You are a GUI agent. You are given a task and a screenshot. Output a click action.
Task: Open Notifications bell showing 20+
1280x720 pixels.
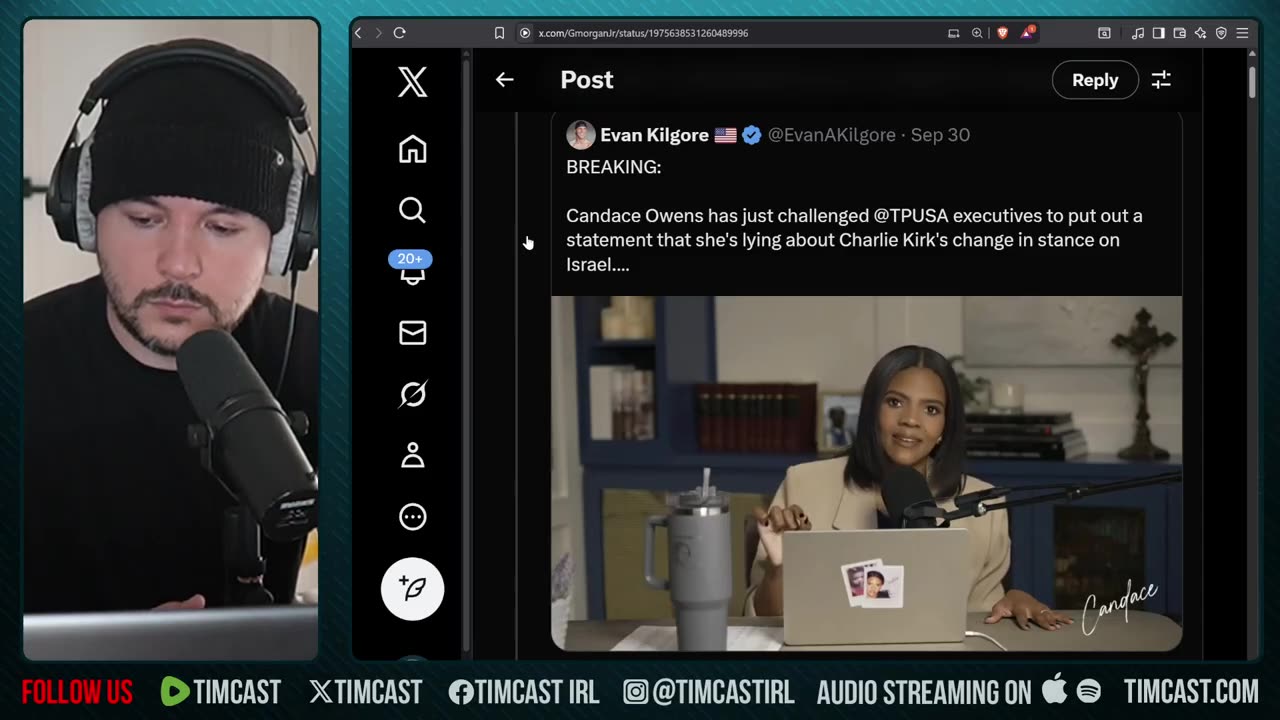411,268
